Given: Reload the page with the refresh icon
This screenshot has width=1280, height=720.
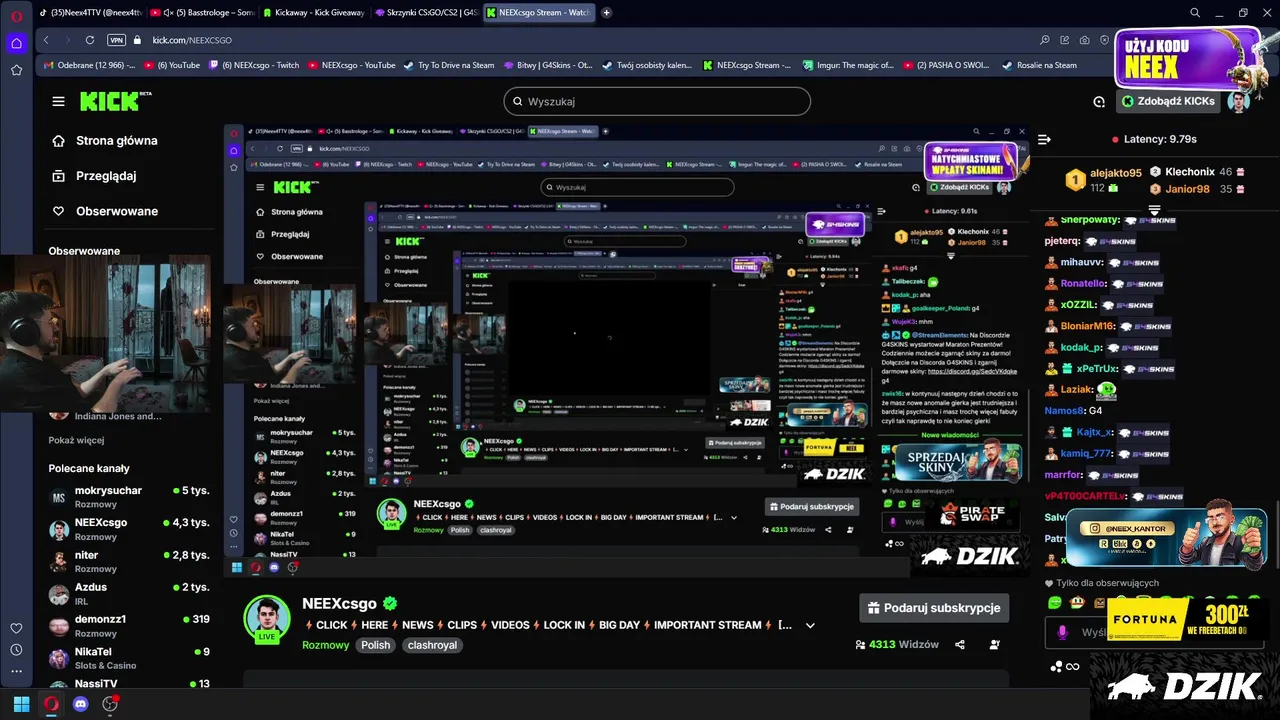Looking at the screenshot, I should pyautogui.click(x=90, y=40).
